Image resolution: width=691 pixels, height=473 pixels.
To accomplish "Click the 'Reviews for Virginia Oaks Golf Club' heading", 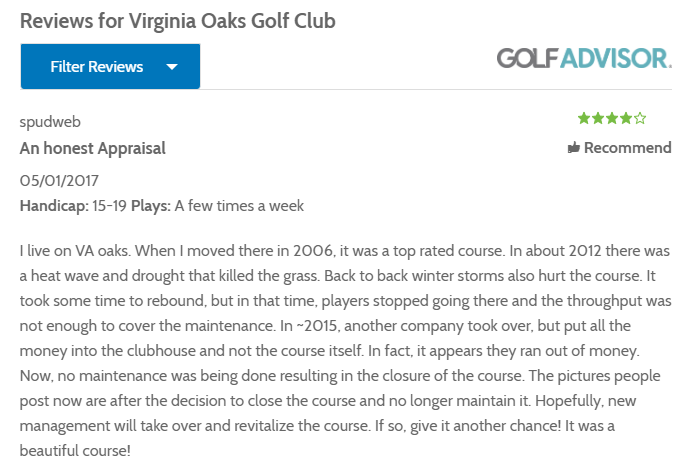I will (177, 20).
